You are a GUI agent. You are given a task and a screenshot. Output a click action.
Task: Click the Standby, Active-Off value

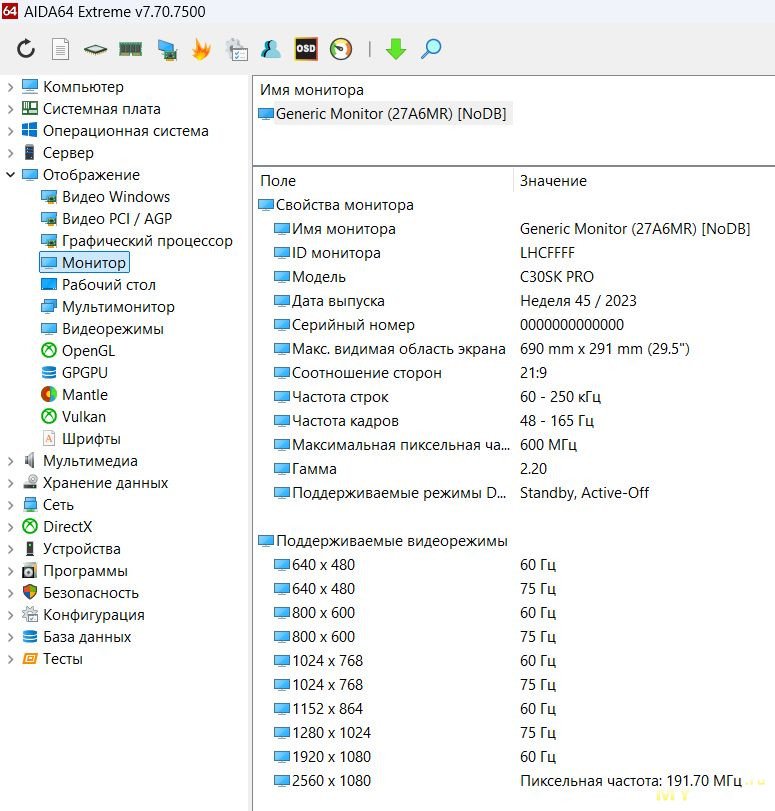click(584, 493)
